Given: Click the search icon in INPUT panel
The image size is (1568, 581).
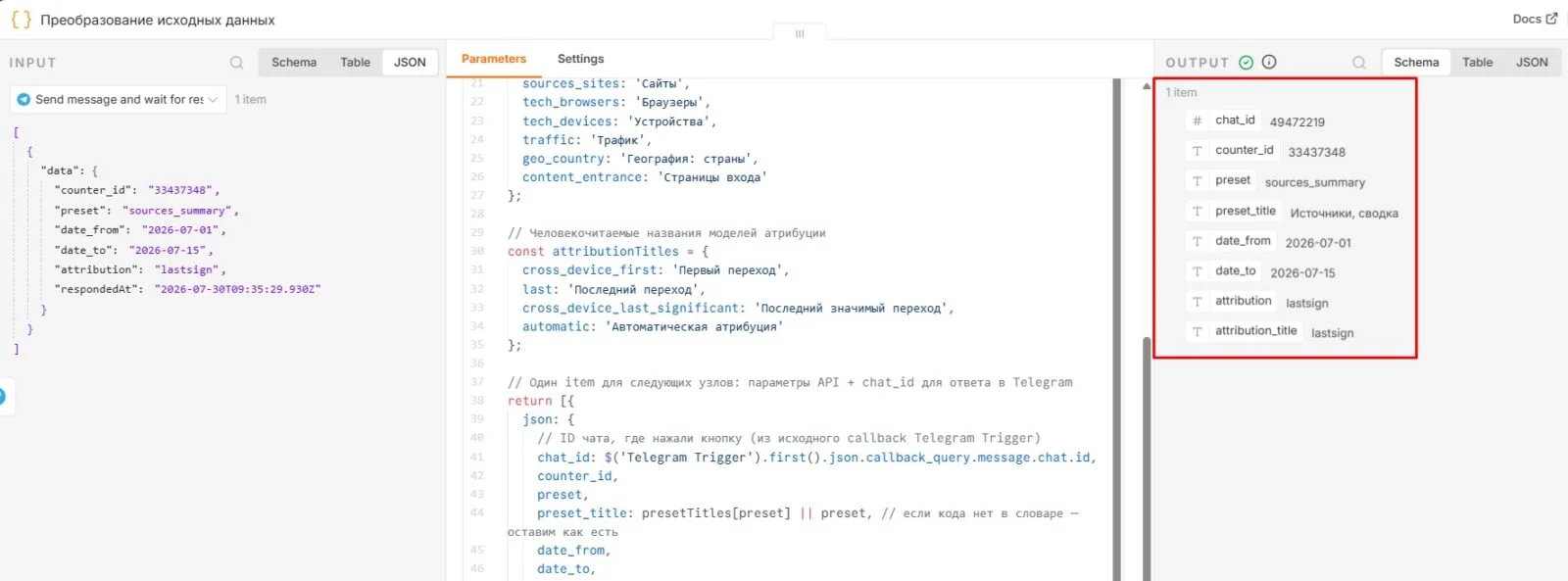Looking at the screenshot, I should coord(236,63).
